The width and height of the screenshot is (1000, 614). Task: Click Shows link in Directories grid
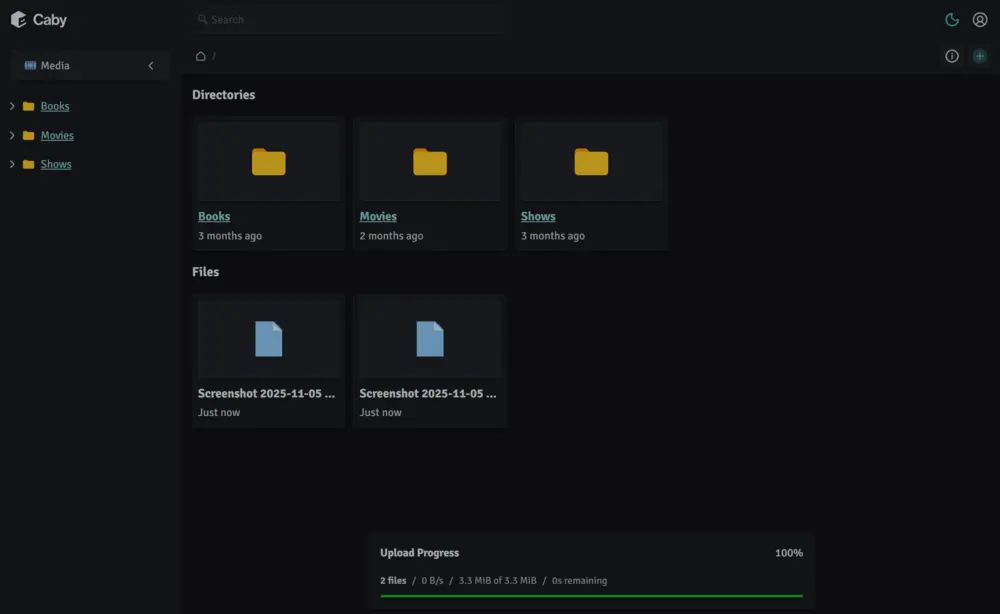click(538, 216)
